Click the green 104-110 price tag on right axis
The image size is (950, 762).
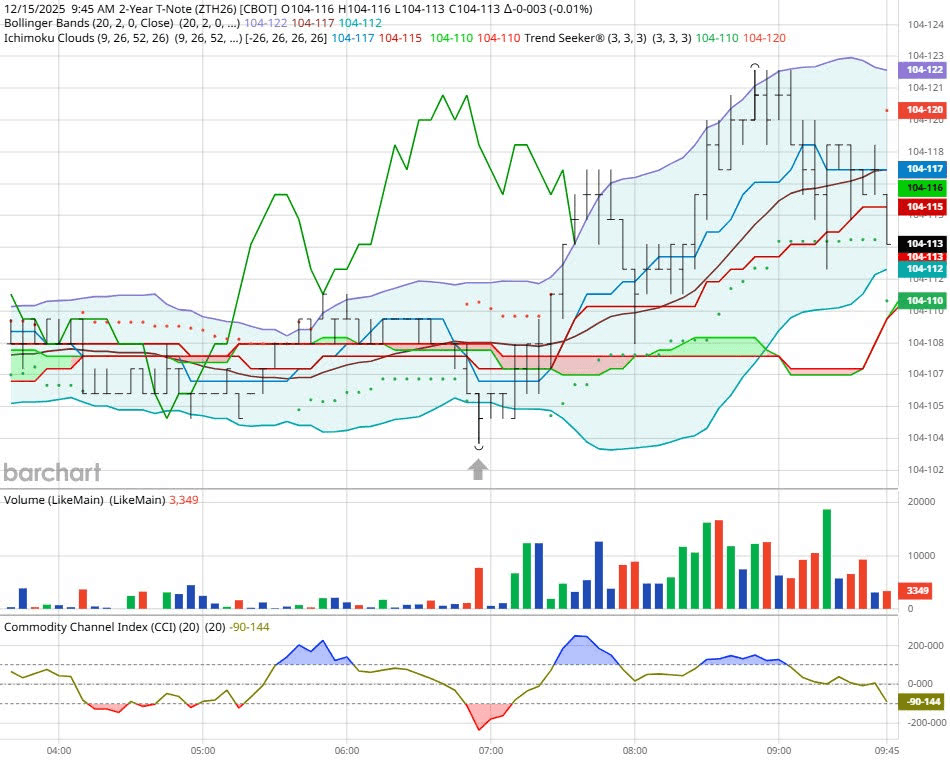(x=924, y=300)
